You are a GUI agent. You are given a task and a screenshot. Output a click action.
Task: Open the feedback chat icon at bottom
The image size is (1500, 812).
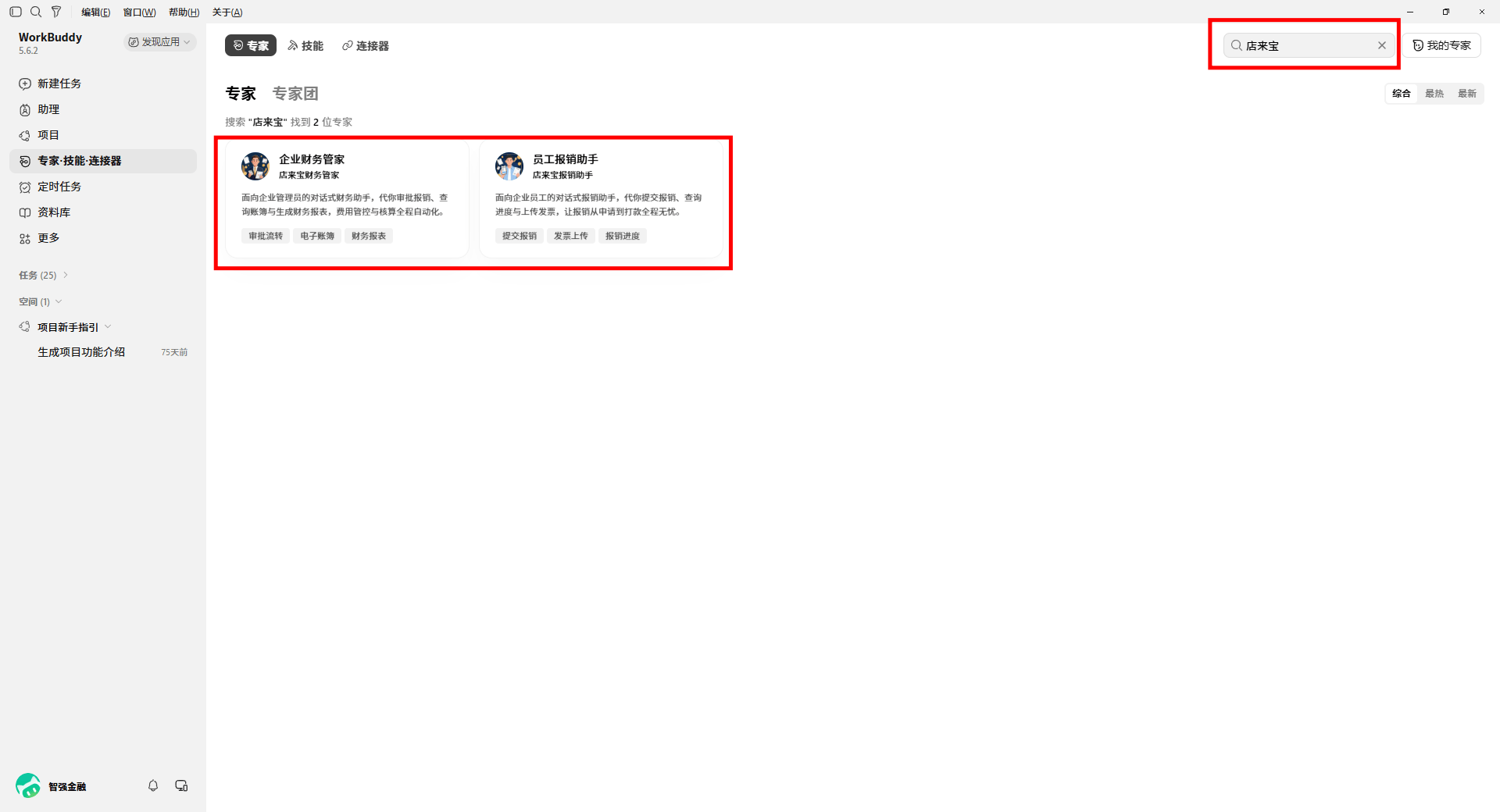click(x=181, y=785)
